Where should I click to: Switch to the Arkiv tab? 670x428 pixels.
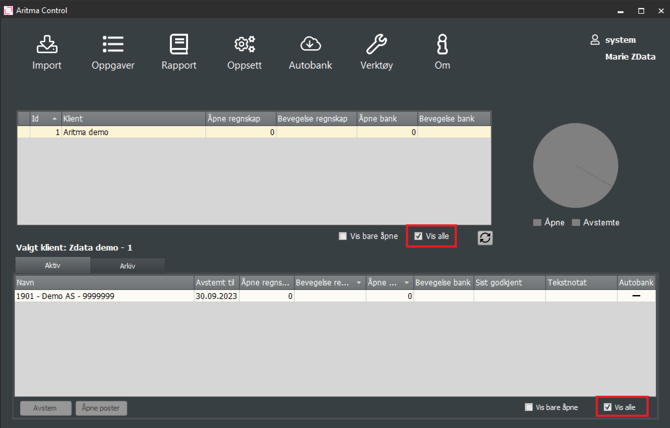point(127,266)
